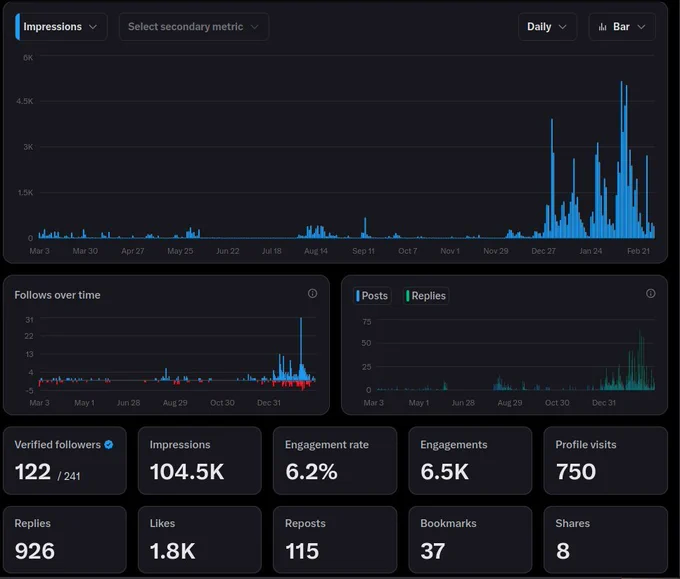
Task: Click the 'Oct 7' axis label in Impressions chart
Action: point(408,251)
